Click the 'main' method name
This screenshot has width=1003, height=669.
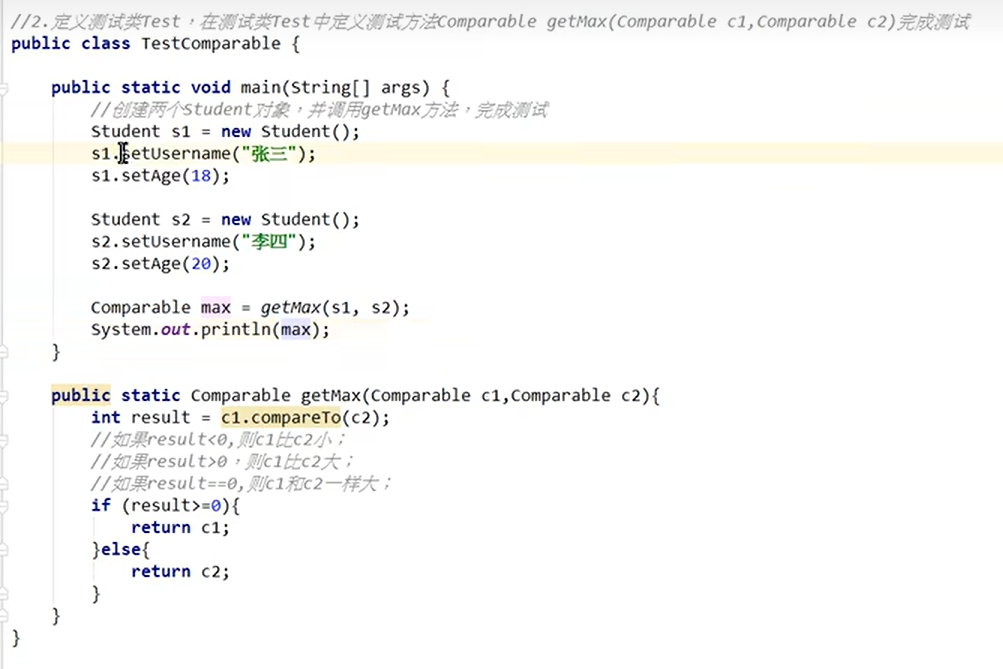coord(260,88)
